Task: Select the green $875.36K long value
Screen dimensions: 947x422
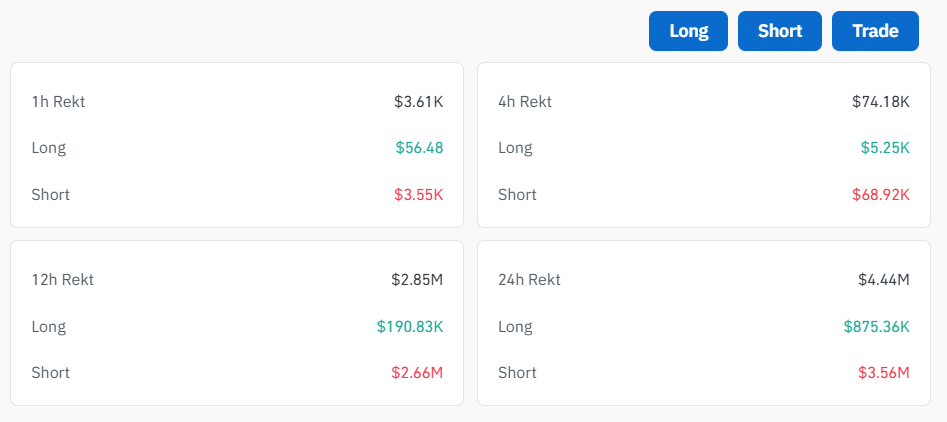Action: (876, 326)
